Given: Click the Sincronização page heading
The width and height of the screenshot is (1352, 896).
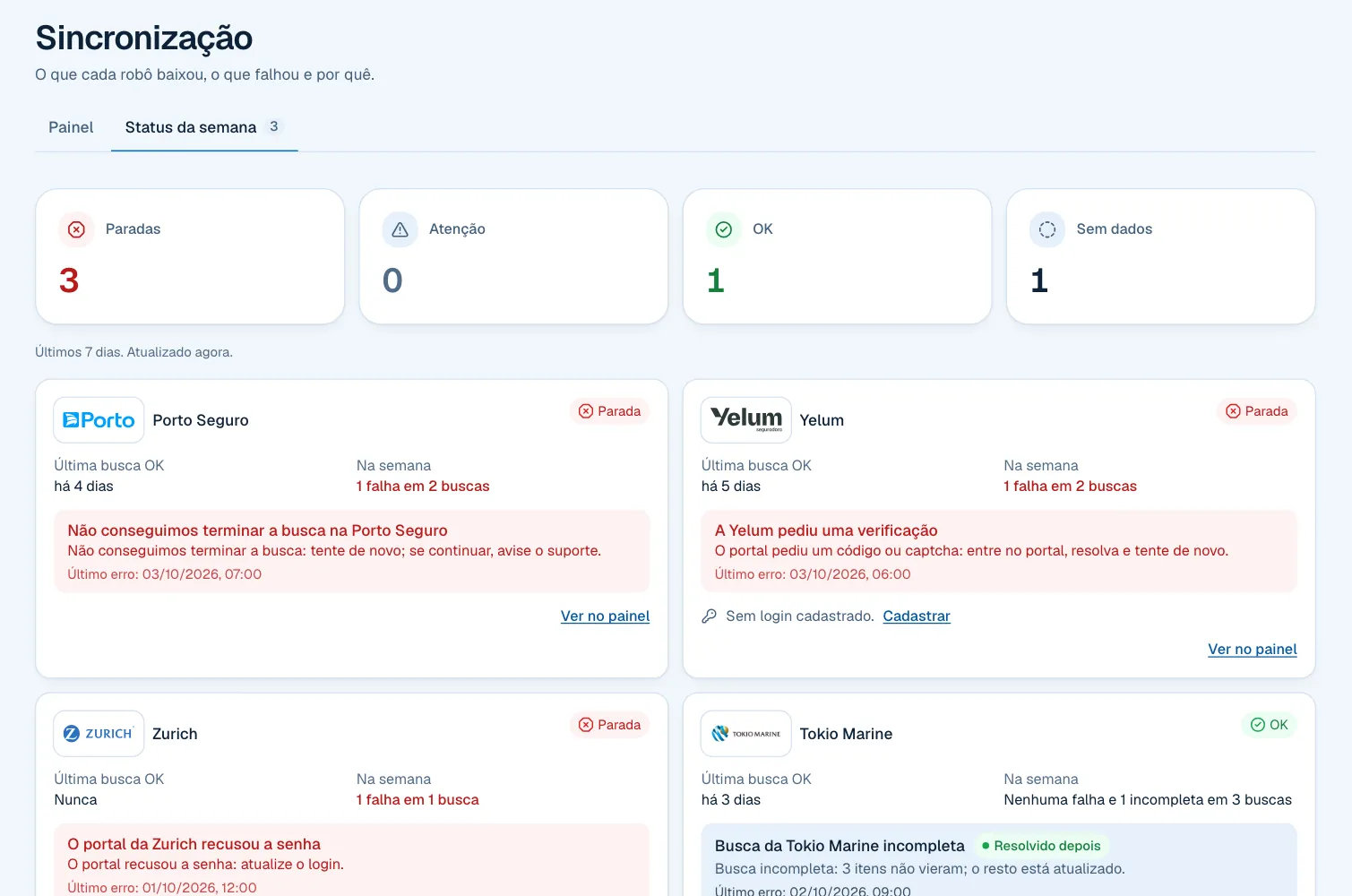Looking at the screenshot, I should (144, 39).
